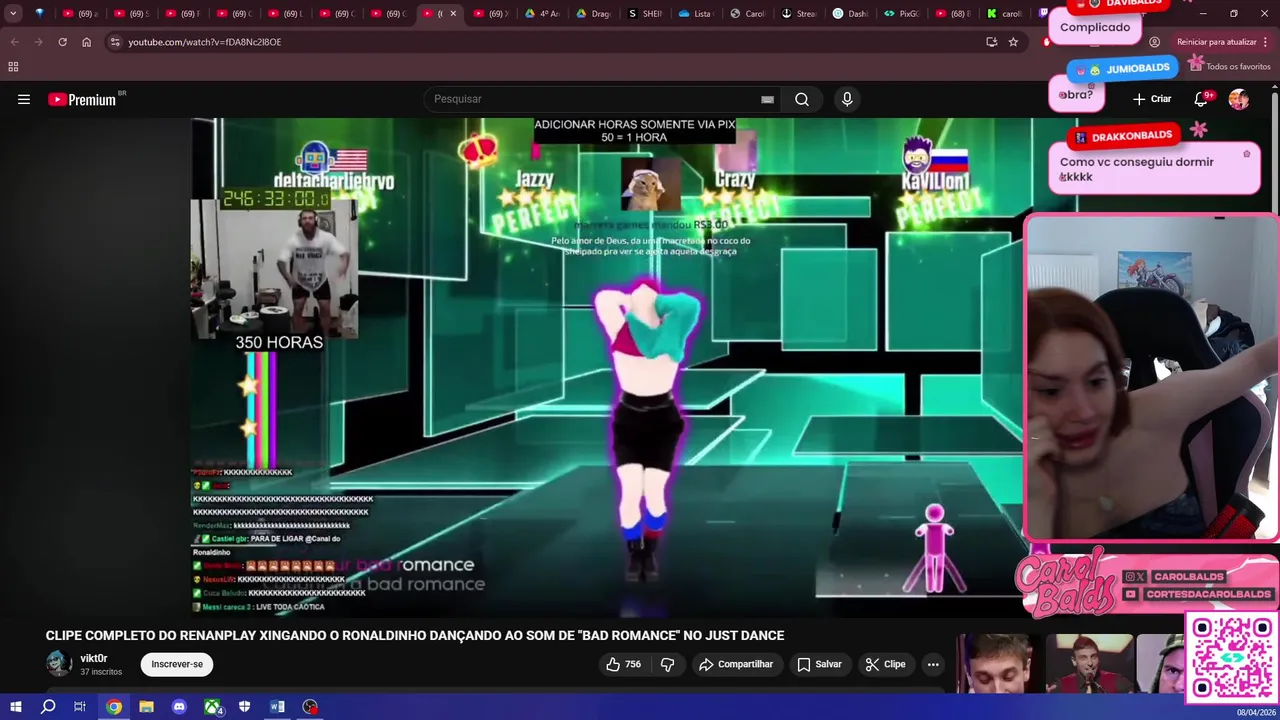Click video title CLIPE COMPLETO DO RENANPLAY
This screenshot has height=720, width=1280.
click(415, 635)
